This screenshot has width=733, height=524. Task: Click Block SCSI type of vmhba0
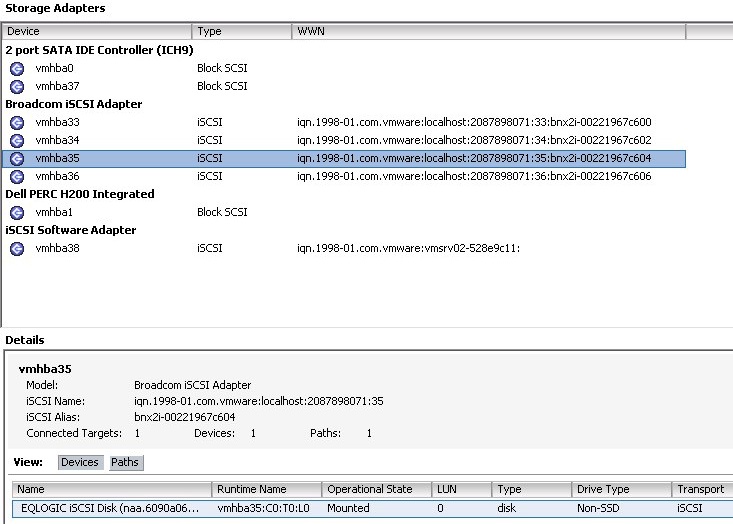pyautogui.click(x=222, y=68)
